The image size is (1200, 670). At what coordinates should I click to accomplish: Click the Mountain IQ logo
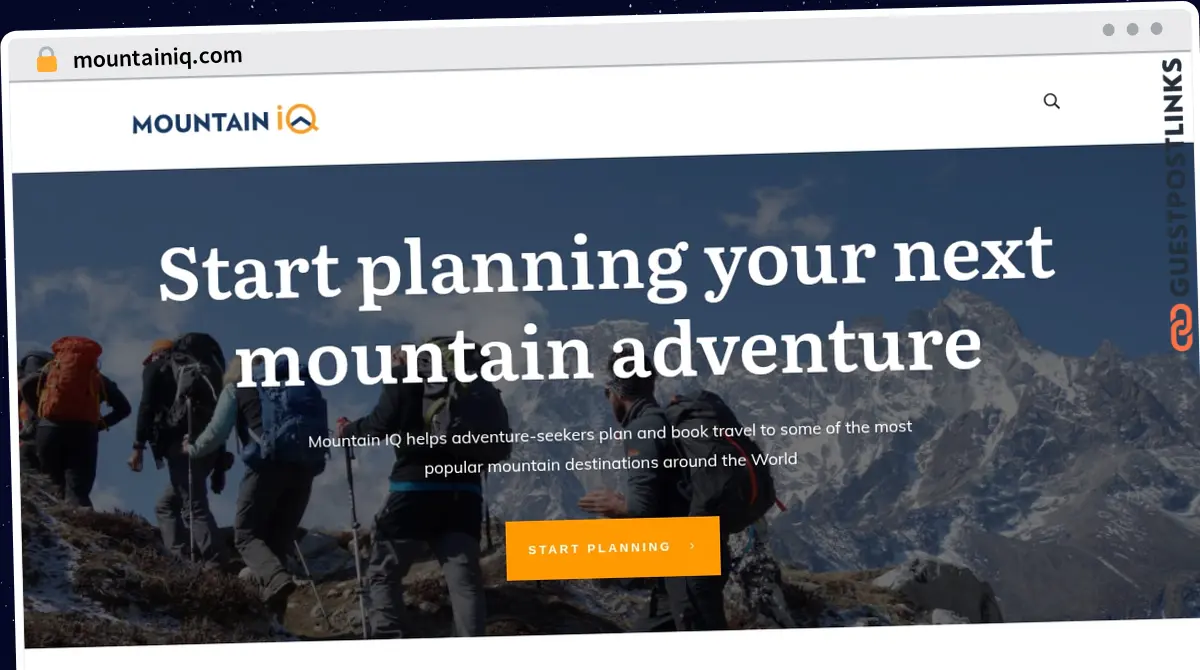pyautogui.click(x=226, y=121)
